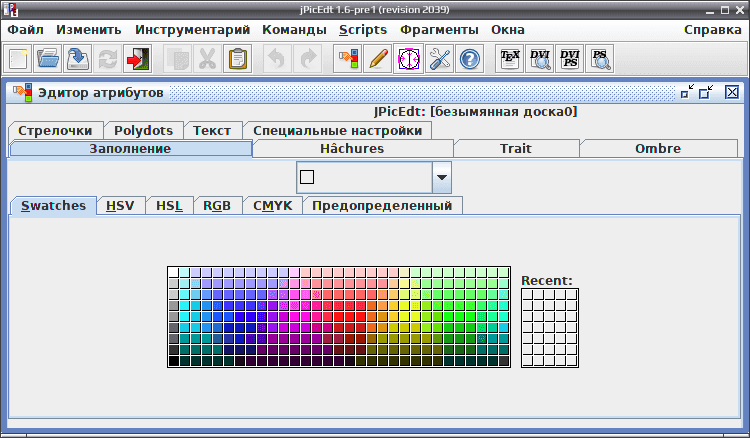The height and width of the screenshot is (438, 750).
Task: Switch to the HSV color tab
Action: [x=120, y=206]
